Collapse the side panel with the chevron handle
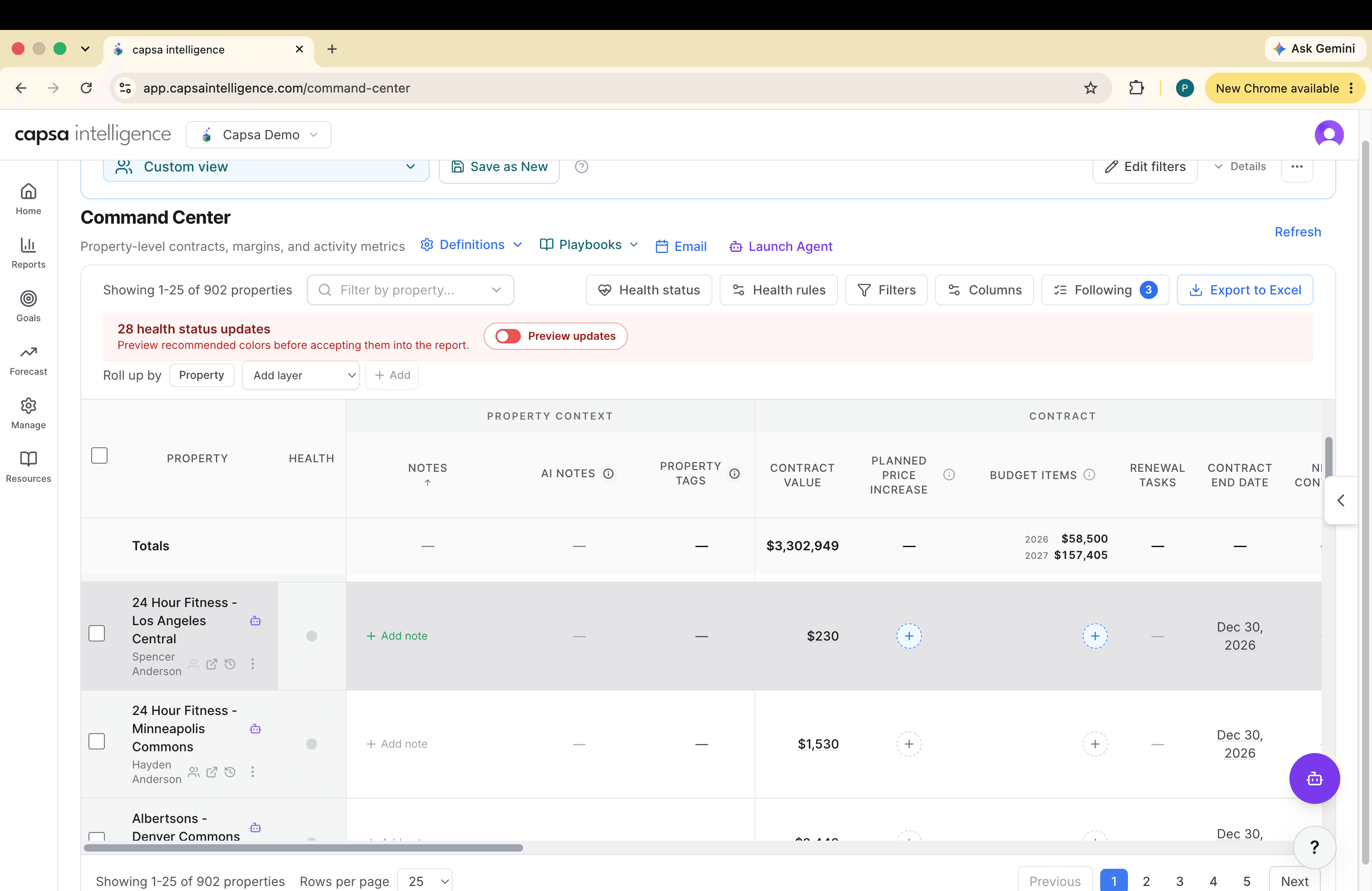 point(1340,499)
